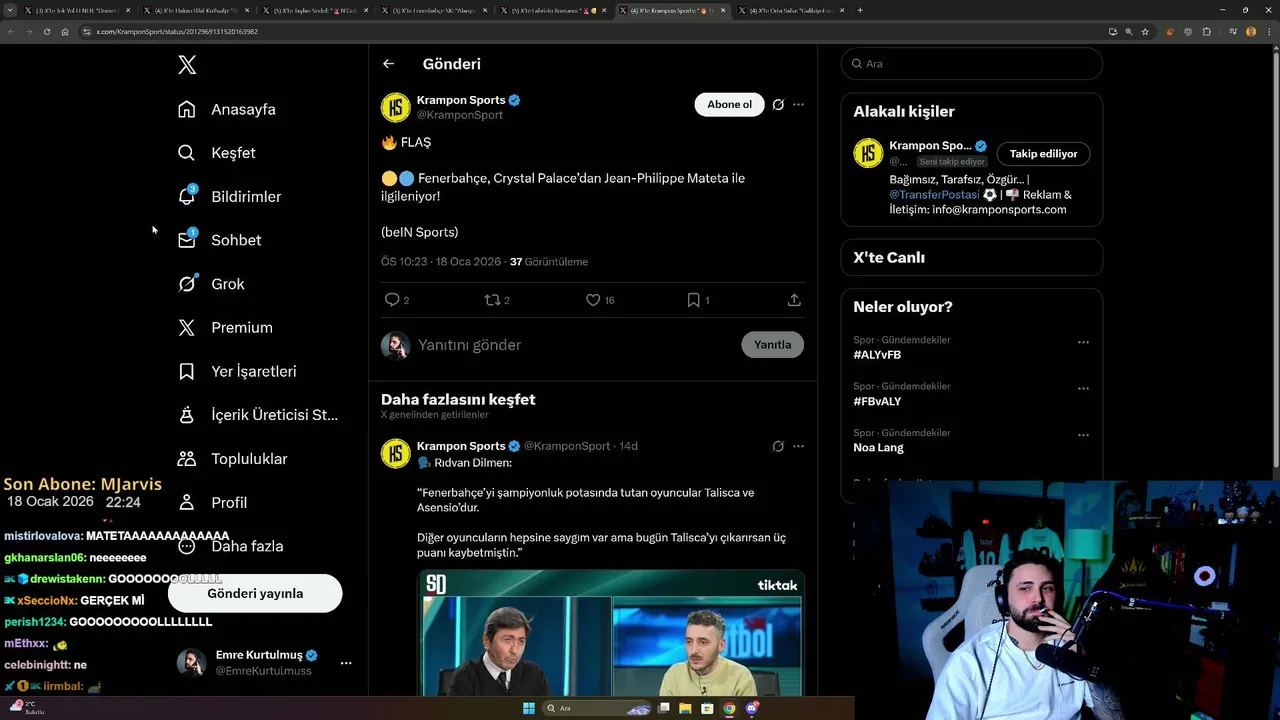The width and height of the screenshot is (1280, 720).
Task: Click the Yanıtla button
Action: click(772, 345)
